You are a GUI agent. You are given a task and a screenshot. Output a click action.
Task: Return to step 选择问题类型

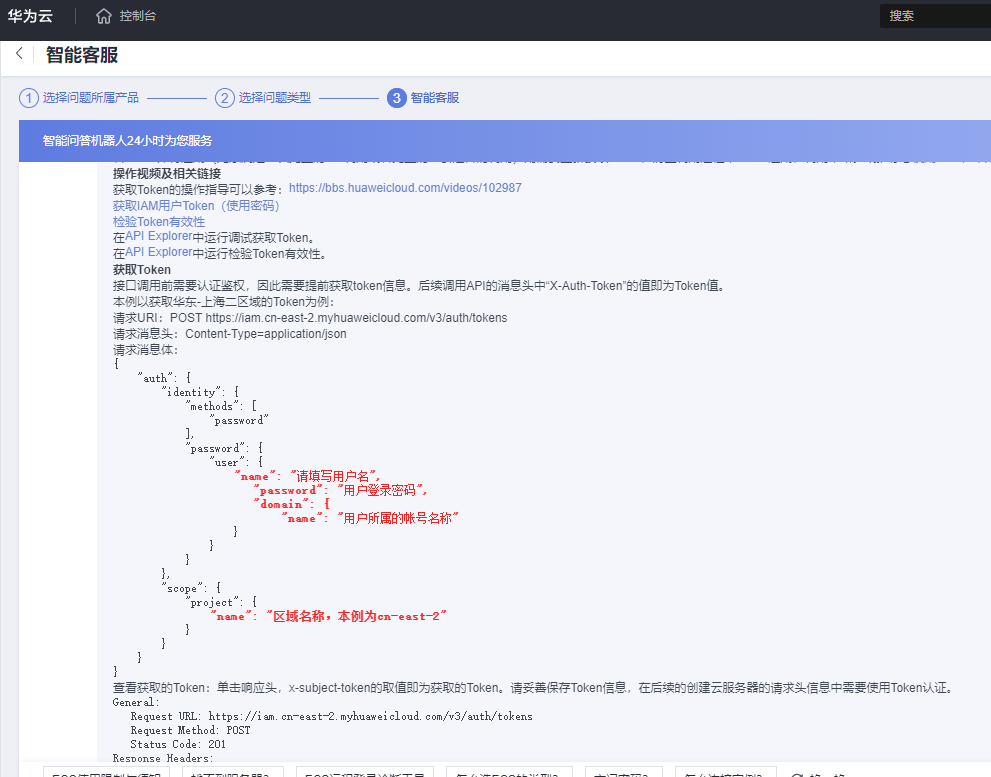coord(274,98)
